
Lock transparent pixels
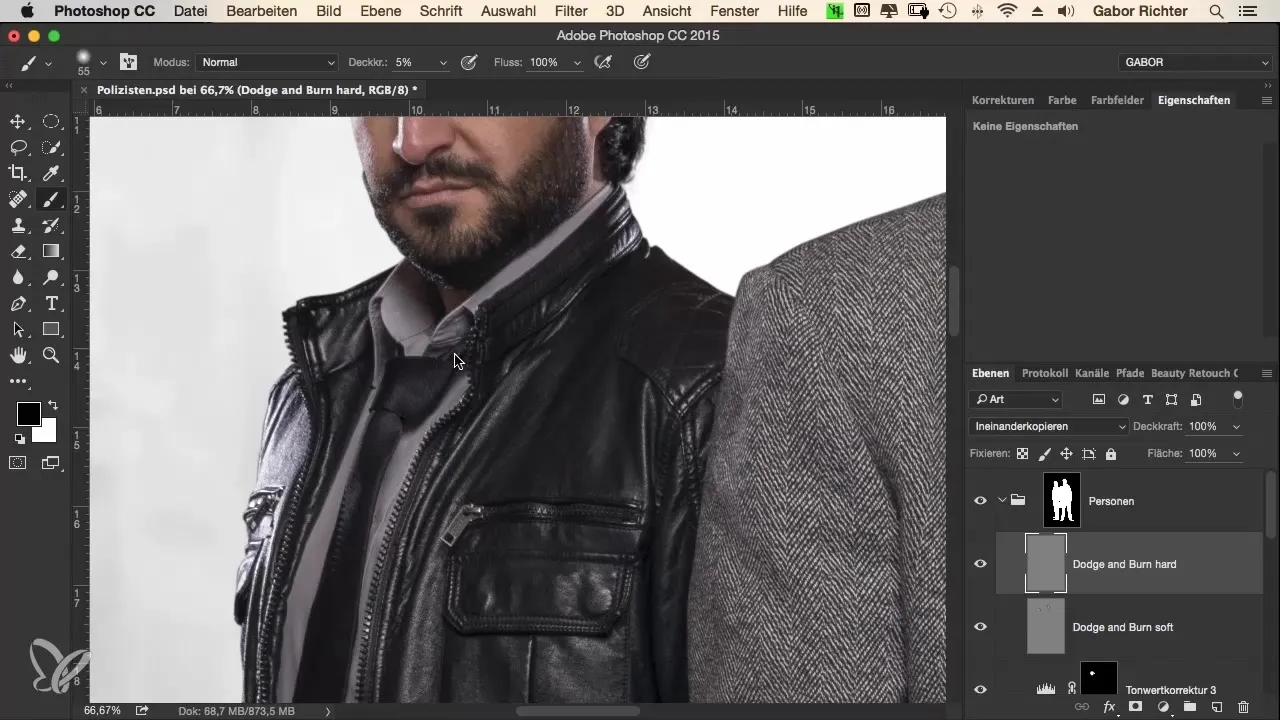click(1022, 453)
